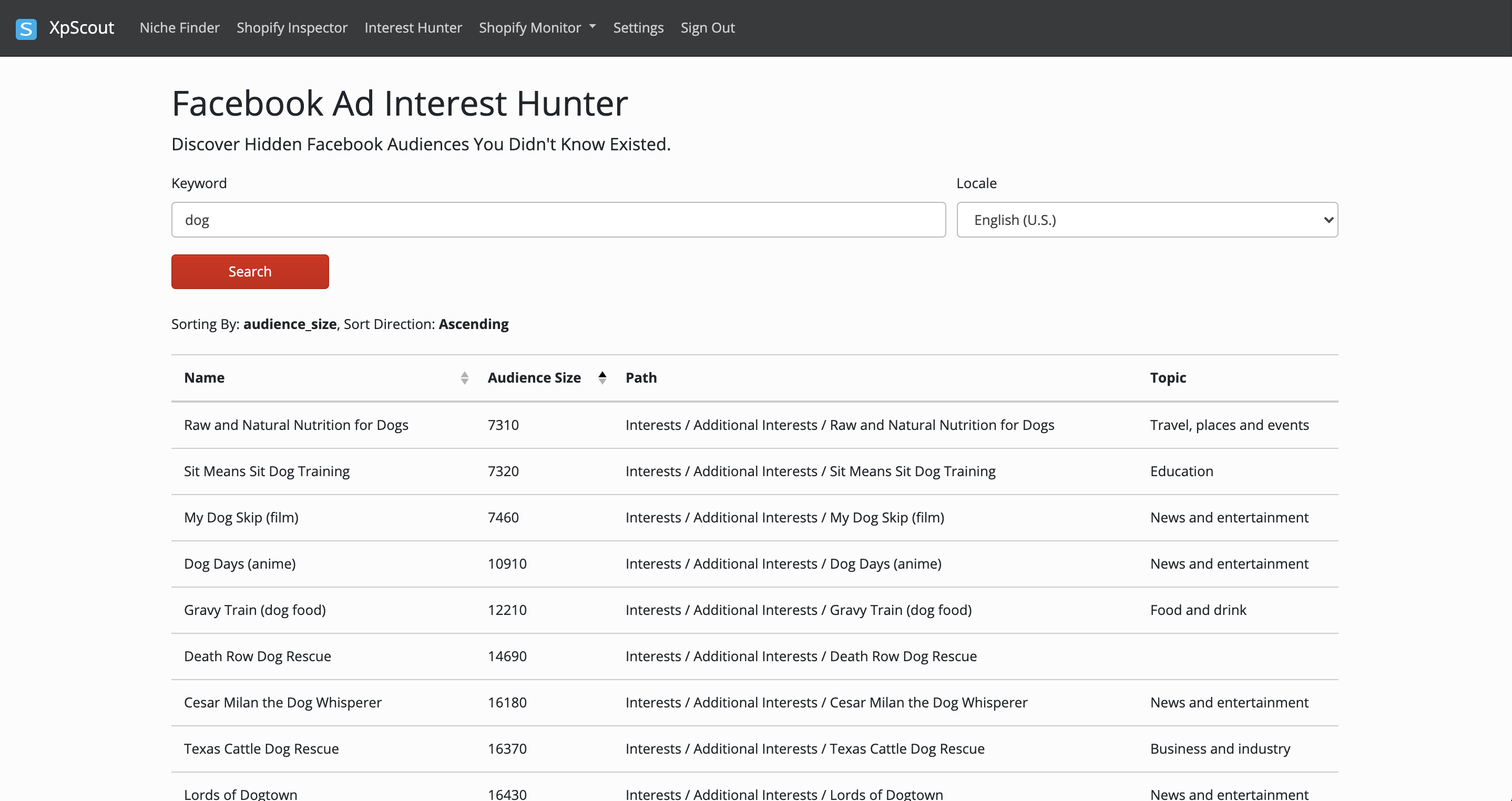Viewport: 1512px width, 801px height.
Task: Open Niche Finder in the navbar
Action: [x=180, y=27]
